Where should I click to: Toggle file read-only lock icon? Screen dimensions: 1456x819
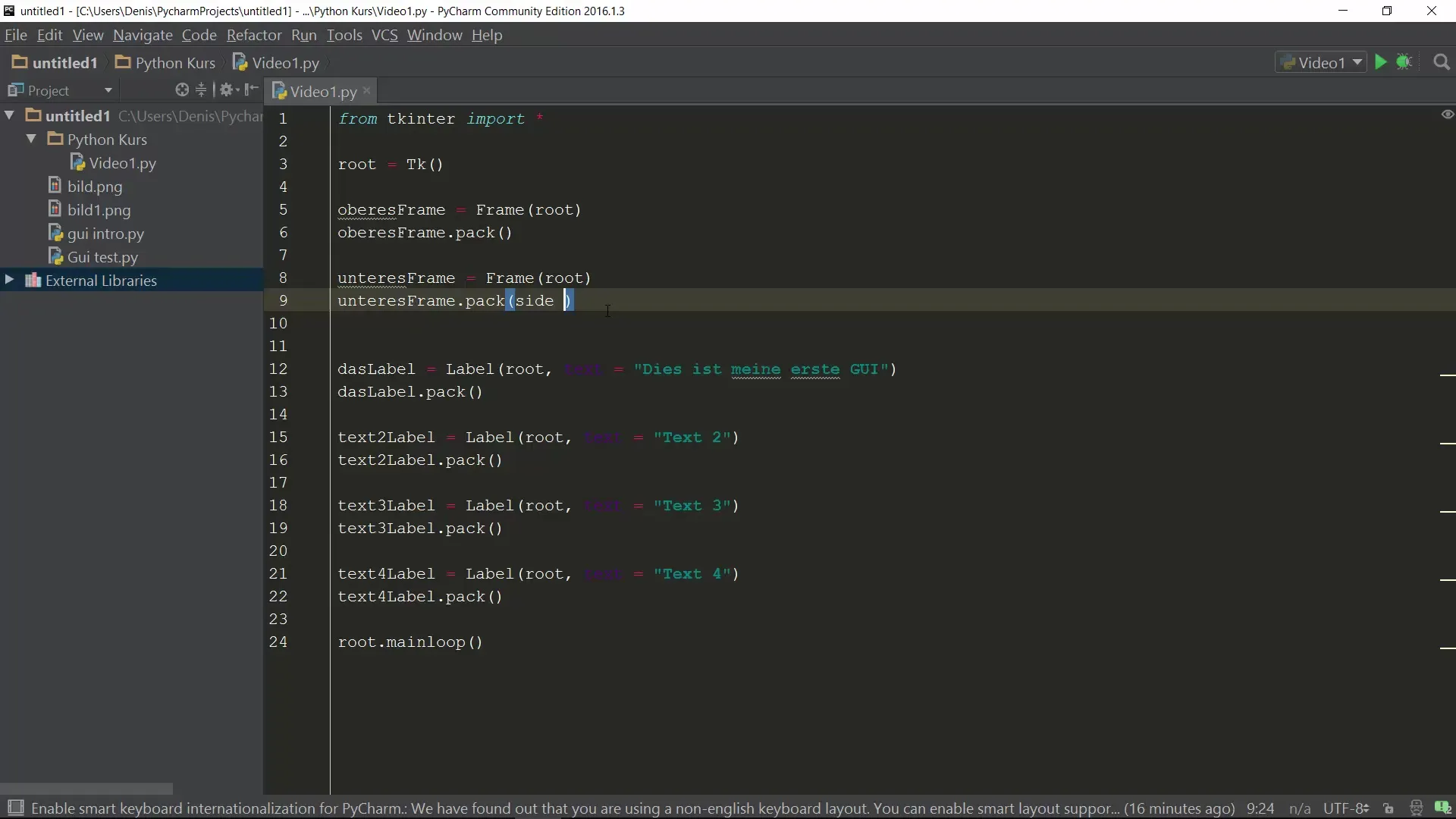coord(1389,808)
